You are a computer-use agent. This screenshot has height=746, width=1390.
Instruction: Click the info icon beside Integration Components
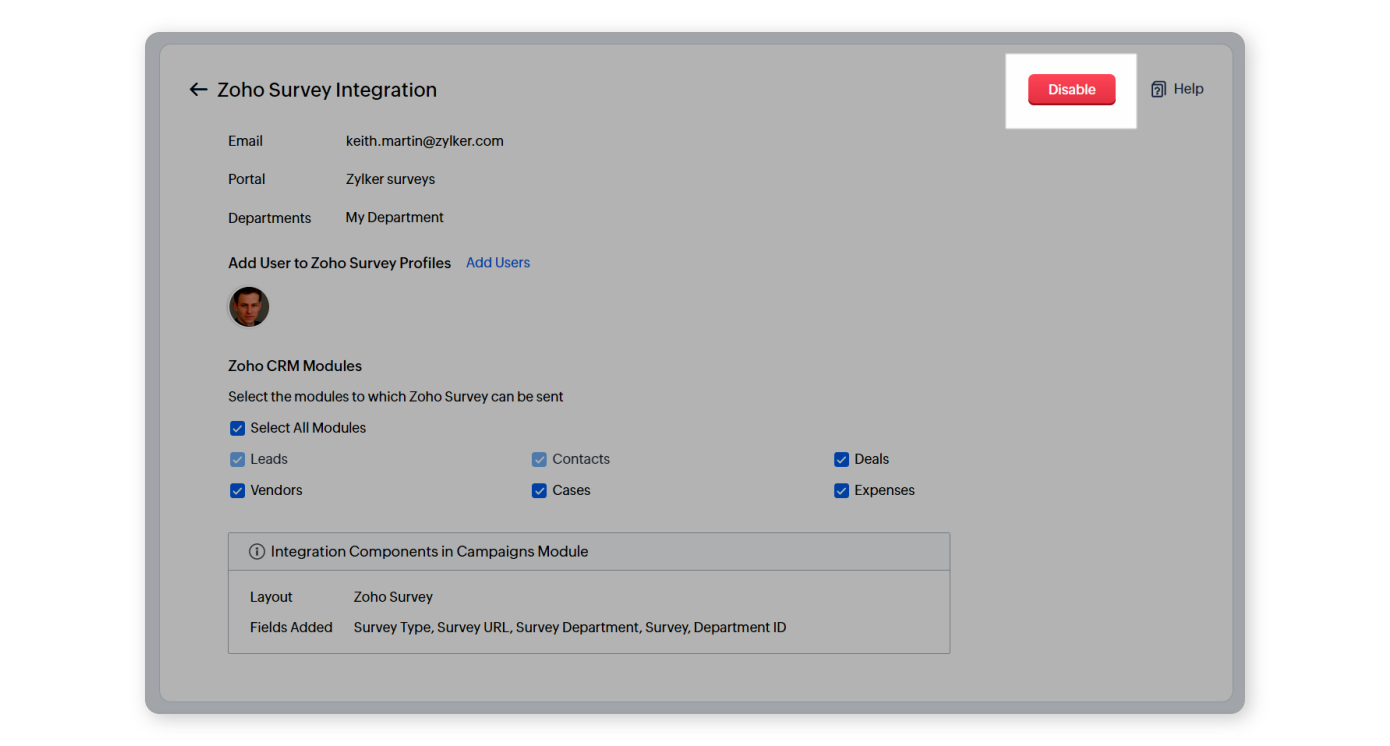click(x=257, y=551)
